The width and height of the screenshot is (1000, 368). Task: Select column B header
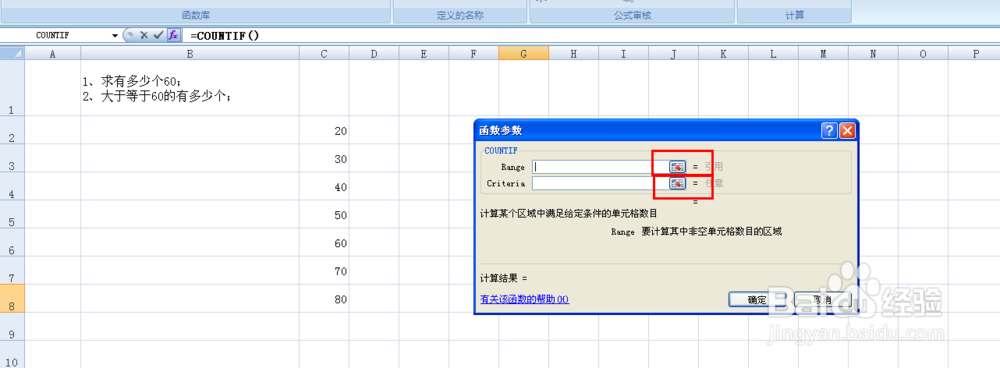pyautogui.click(x=190, y=54)
